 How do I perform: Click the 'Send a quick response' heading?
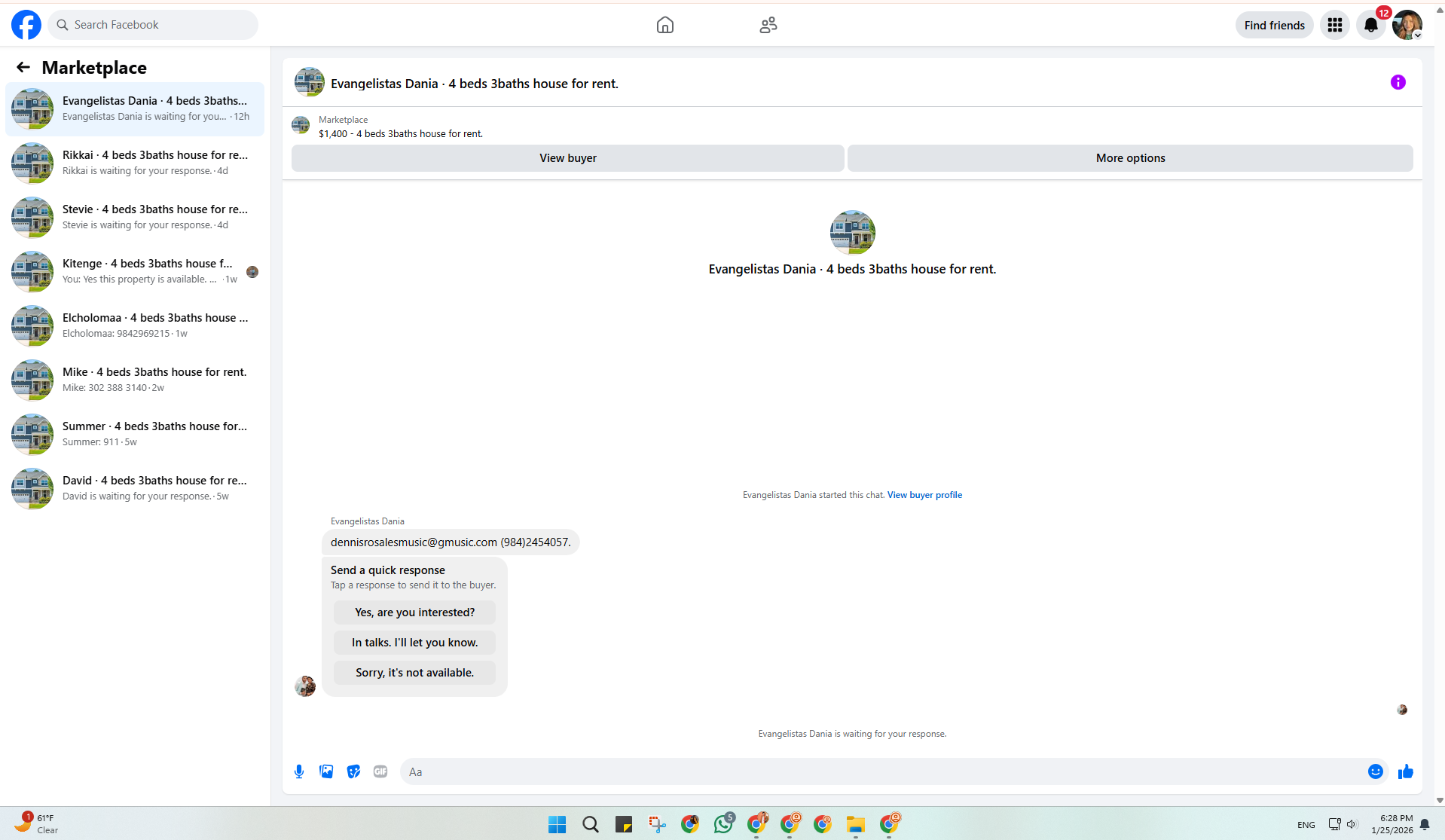pyautogui.click(x=387, y=570)
